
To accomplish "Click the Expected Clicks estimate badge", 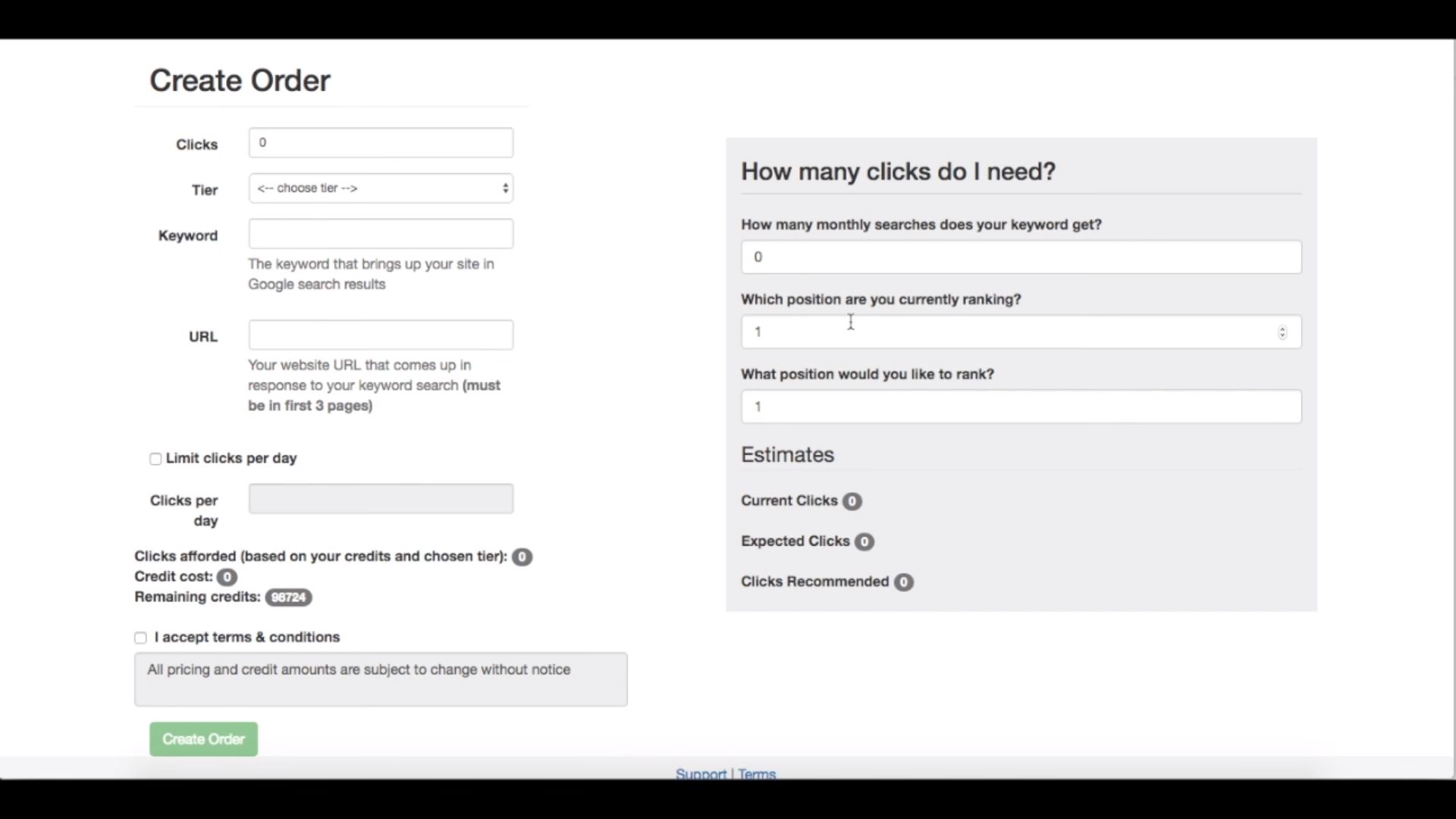I will (864, 541).
